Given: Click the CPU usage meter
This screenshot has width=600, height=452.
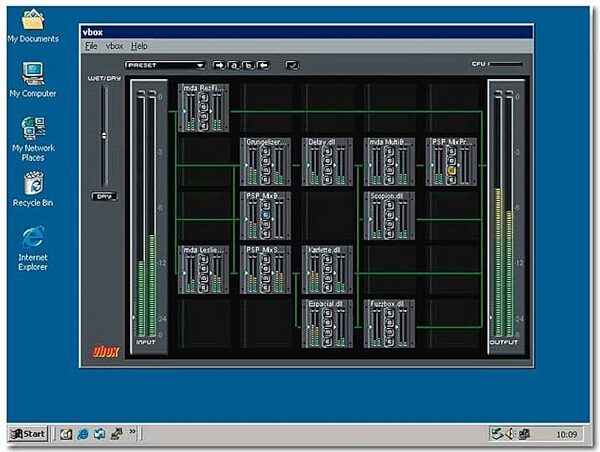Looking at the screenshot, I should point(505,64).
